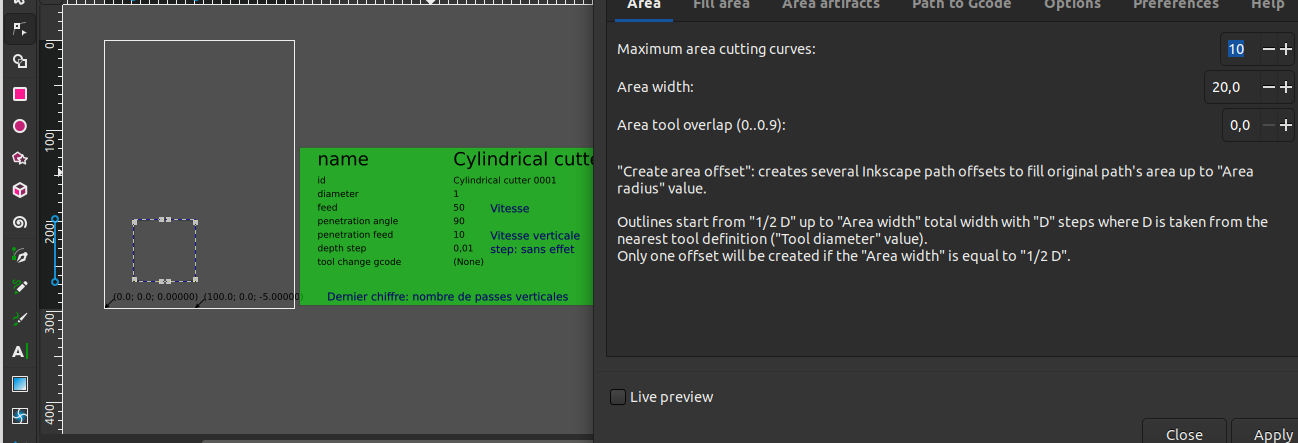Select the Pencil freehand tool

tap(19, 287)
